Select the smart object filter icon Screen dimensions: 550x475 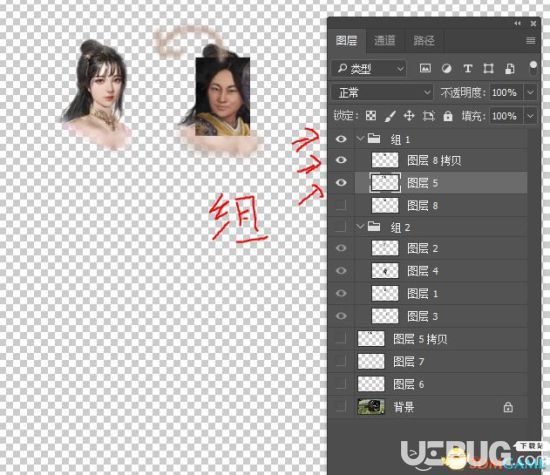coord(510,68)
